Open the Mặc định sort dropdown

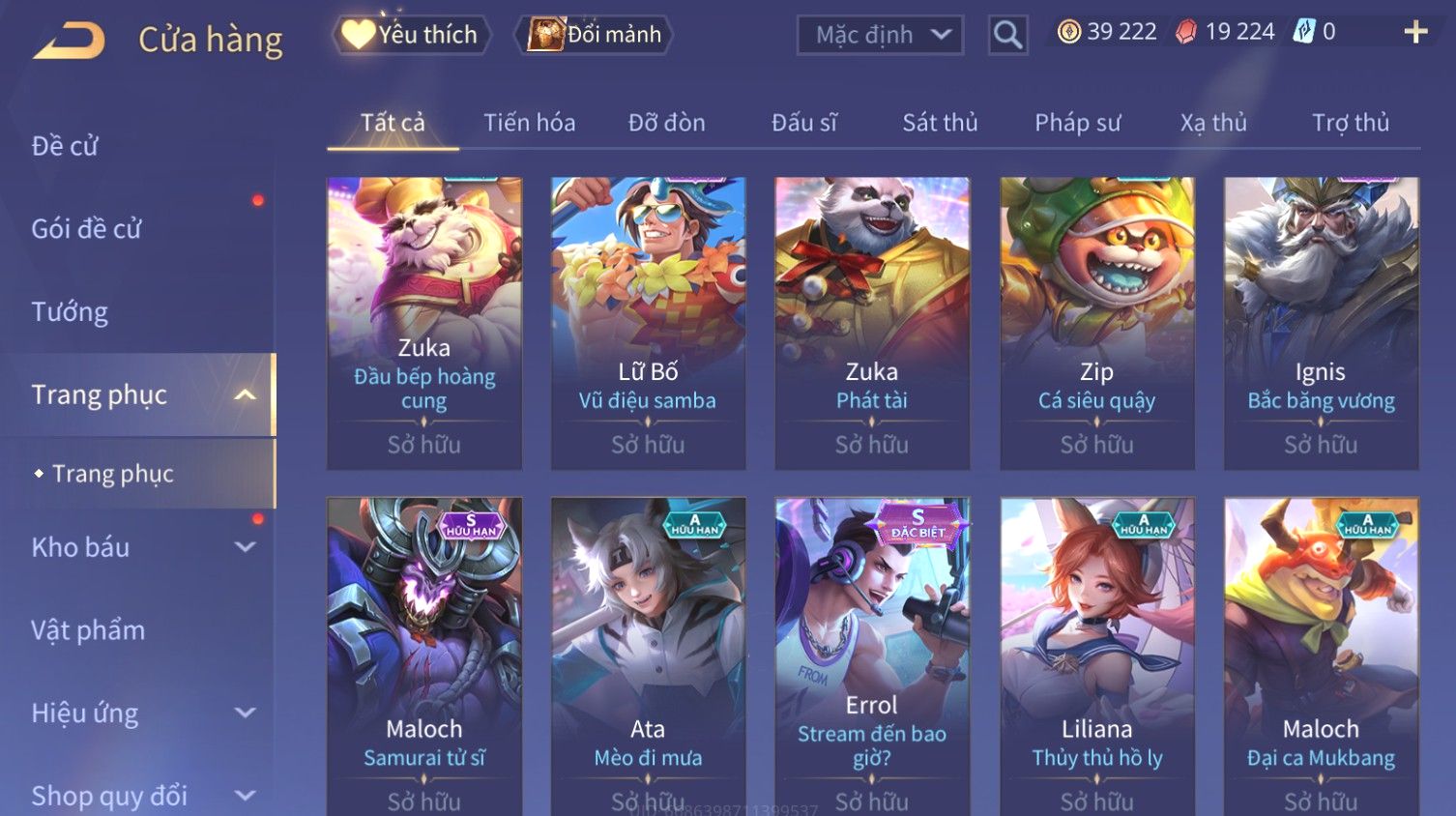[880, 36]
